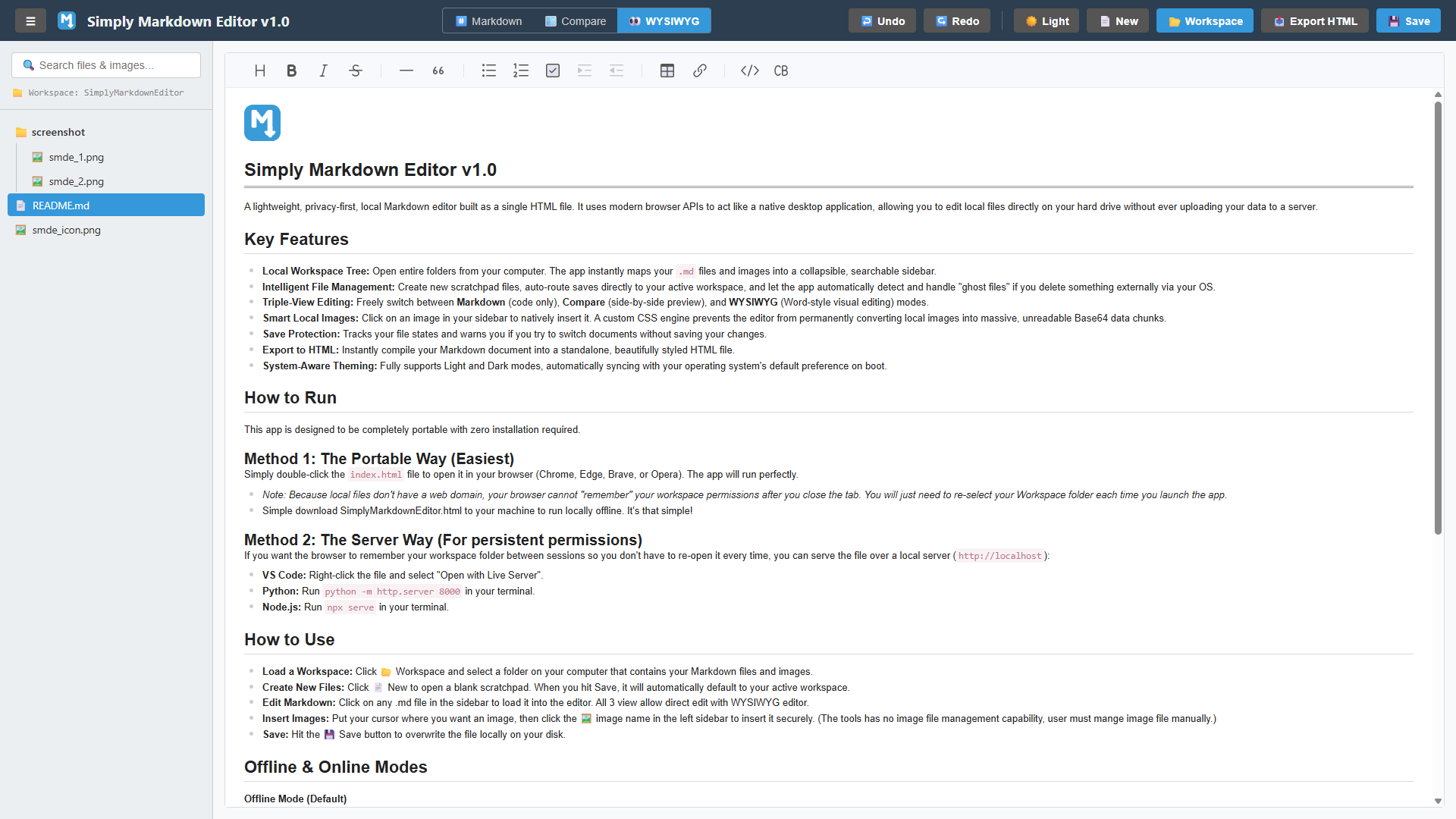Insert a table into the document
This screenshot has width=1456, height=819.
pyautogui.click(x=667, y=71)
